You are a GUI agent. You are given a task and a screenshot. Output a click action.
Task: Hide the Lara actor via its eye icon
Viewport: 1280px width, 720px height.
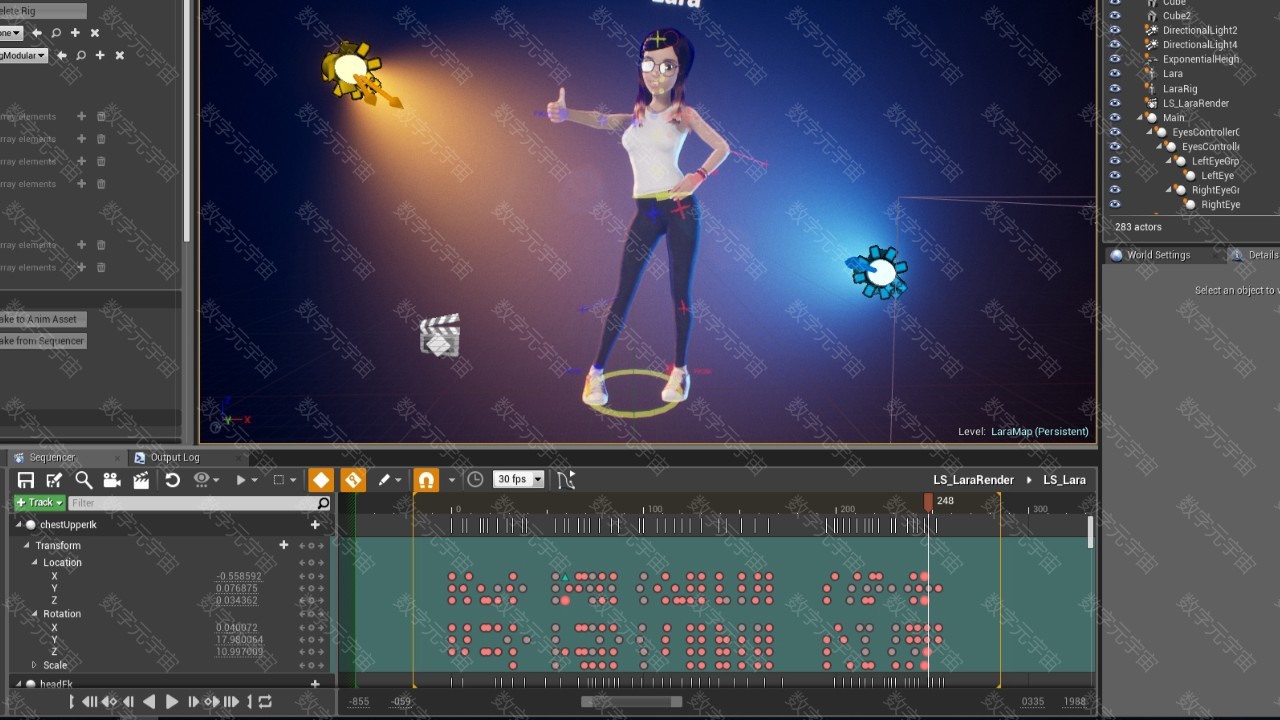[x=1115, y=74]
